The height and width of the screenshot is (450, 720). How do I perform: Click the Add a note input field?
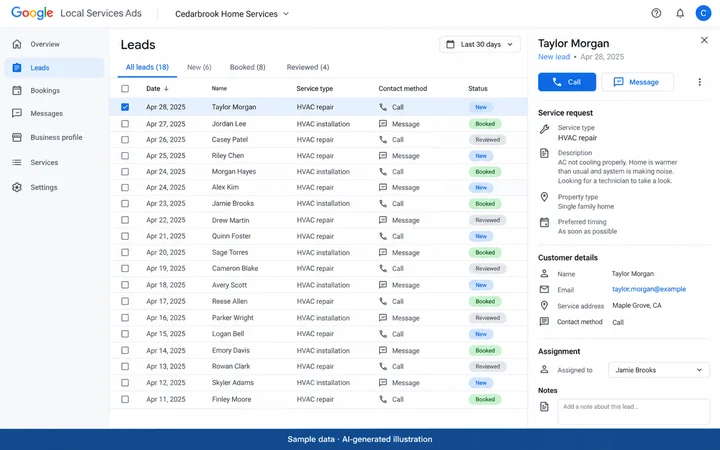(634, 411)
